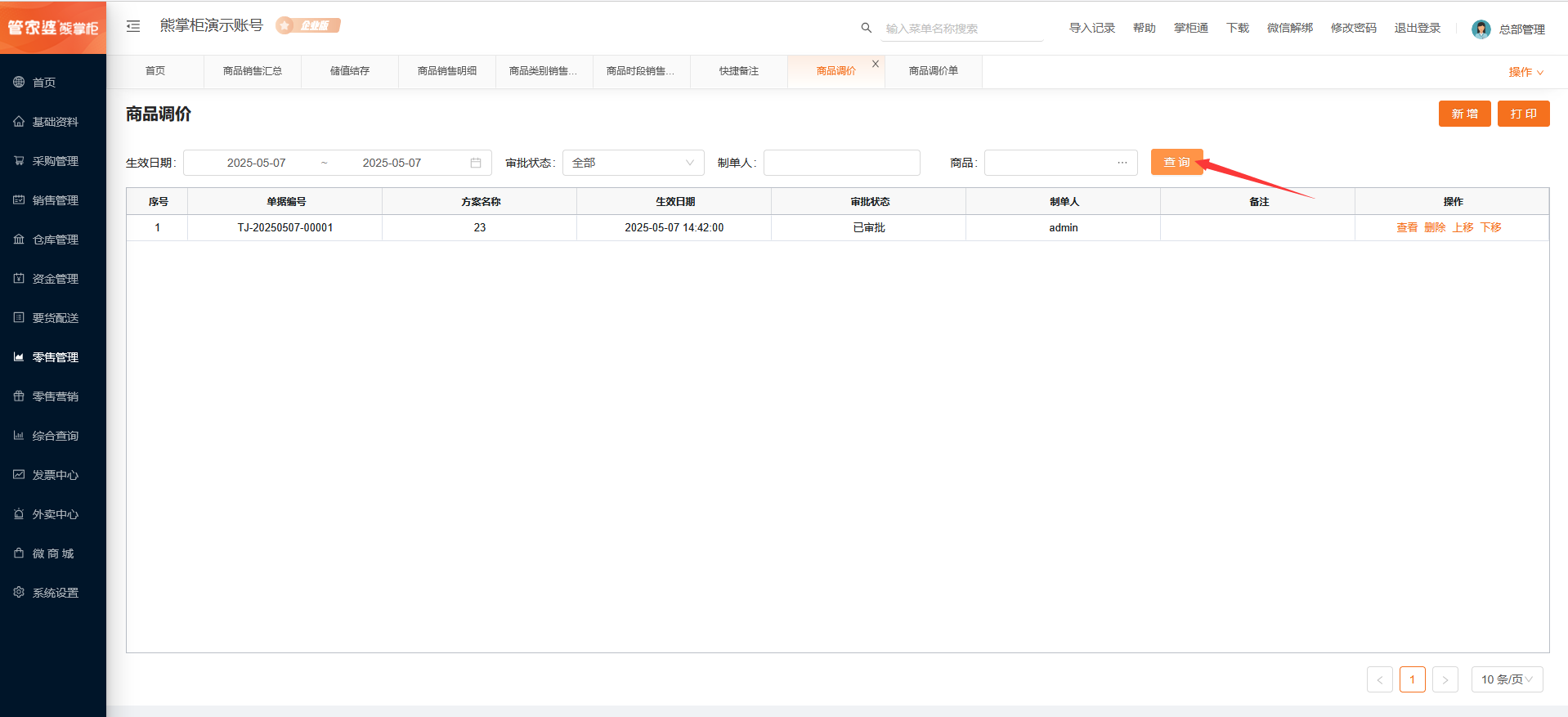Go to the previous page arrow

1380,679
